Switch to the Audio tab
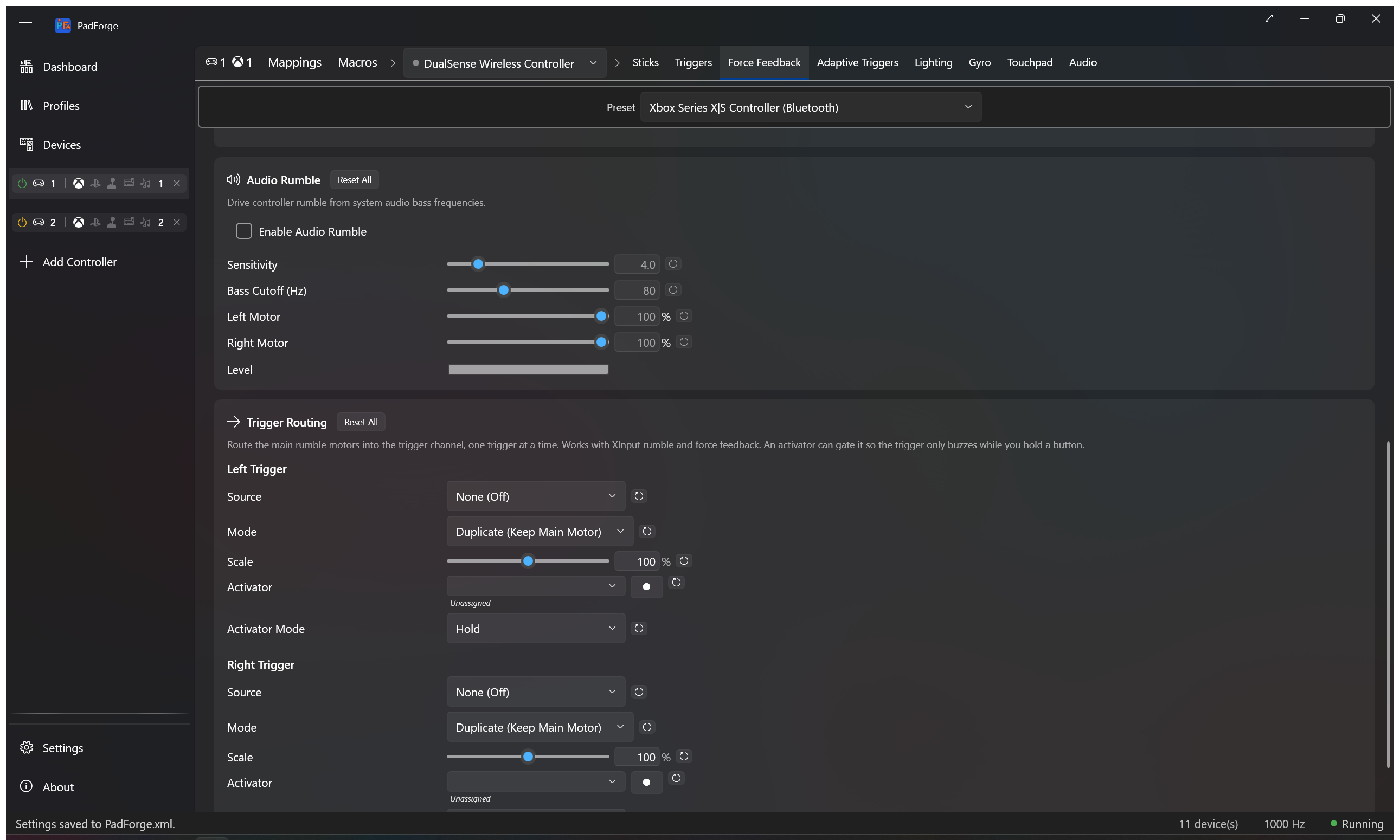This screenshot has height=840, width=1400. point(1082,62)
